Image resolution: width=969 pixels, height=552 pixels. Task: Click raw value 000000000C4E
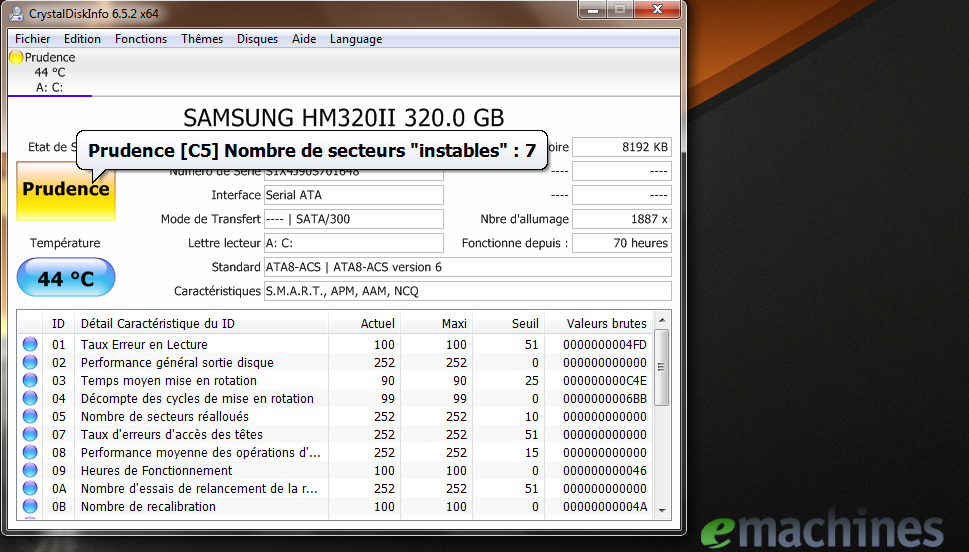coord(605,380)
